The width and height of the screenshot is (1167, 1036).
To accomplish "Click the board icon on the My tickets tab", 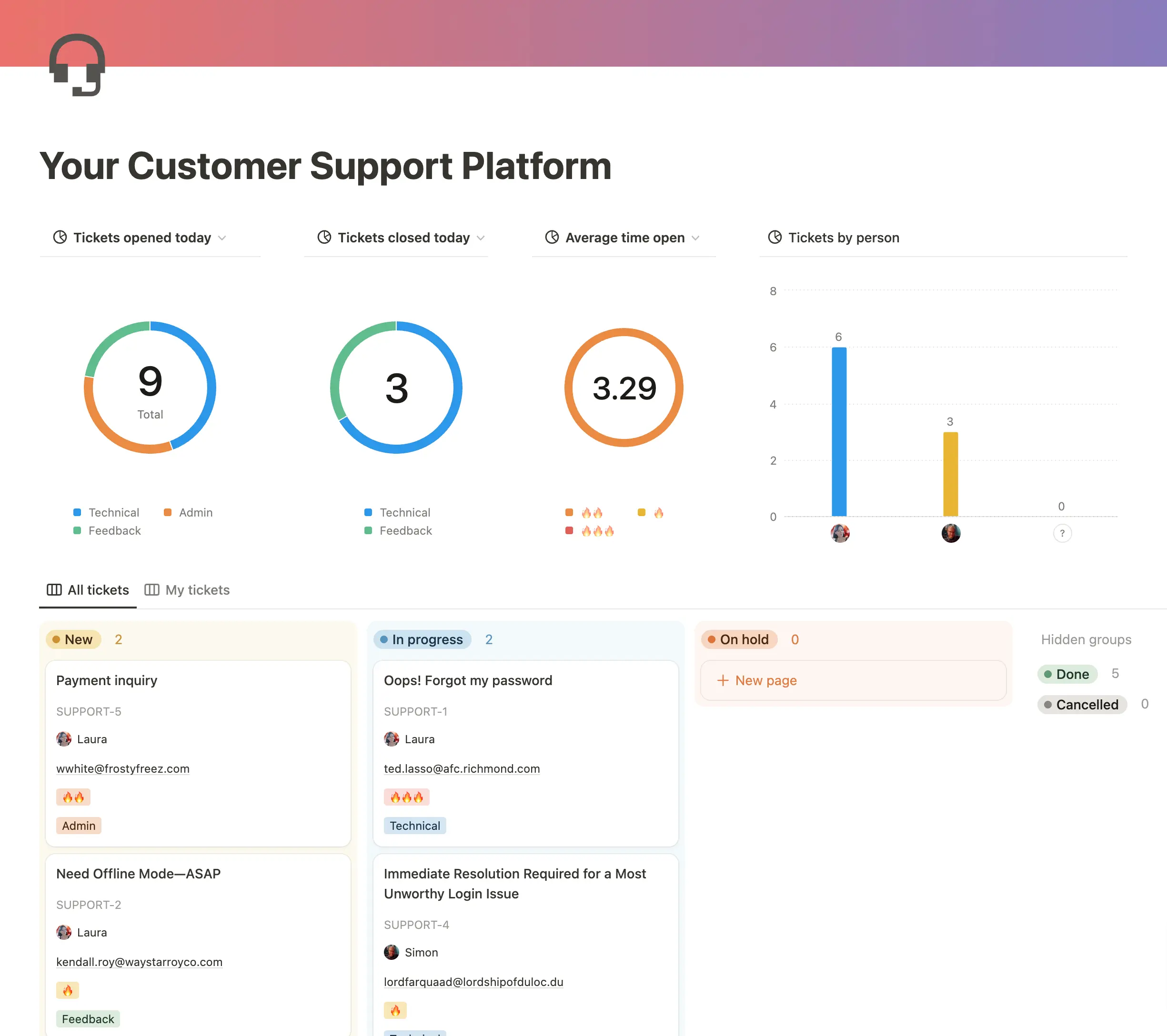I will click(x=151, y=589).
